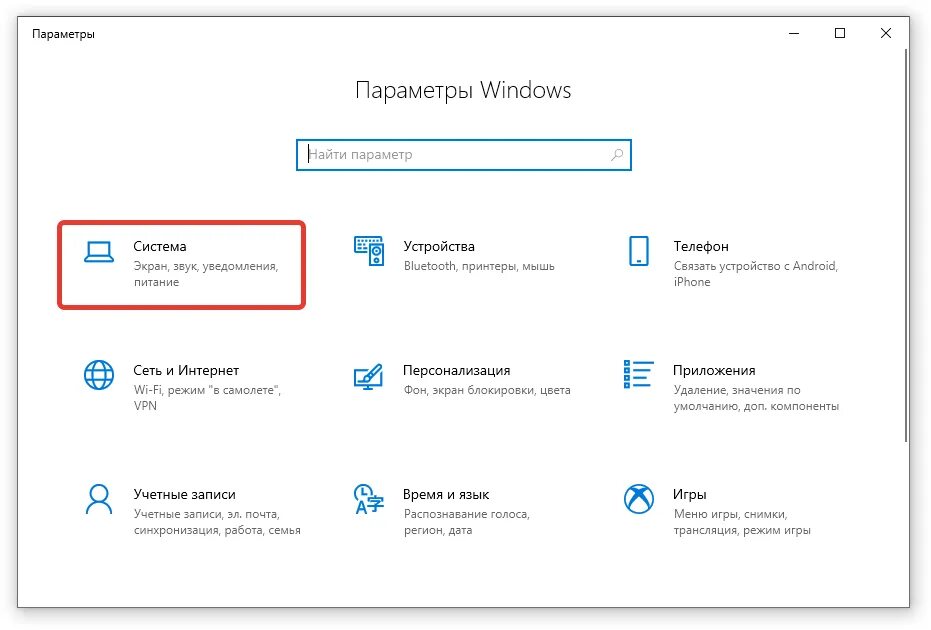Click the vertical scrollbar of Параметры window
Viewport: 931px width, 630px height.
click(906, 245)
